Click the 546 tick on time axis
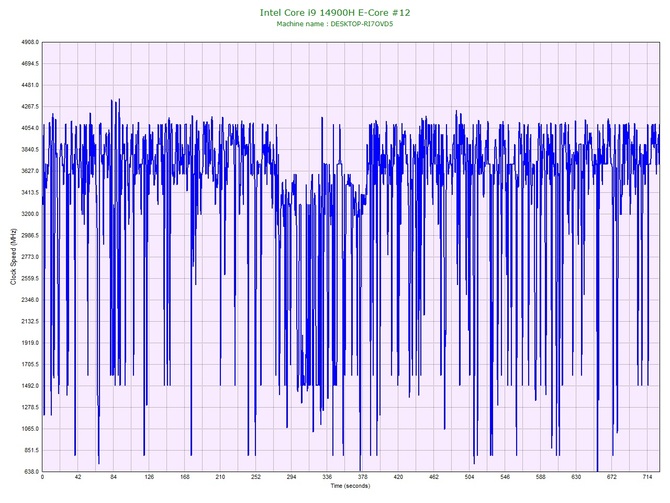670x503 pixels. [505, 477]
